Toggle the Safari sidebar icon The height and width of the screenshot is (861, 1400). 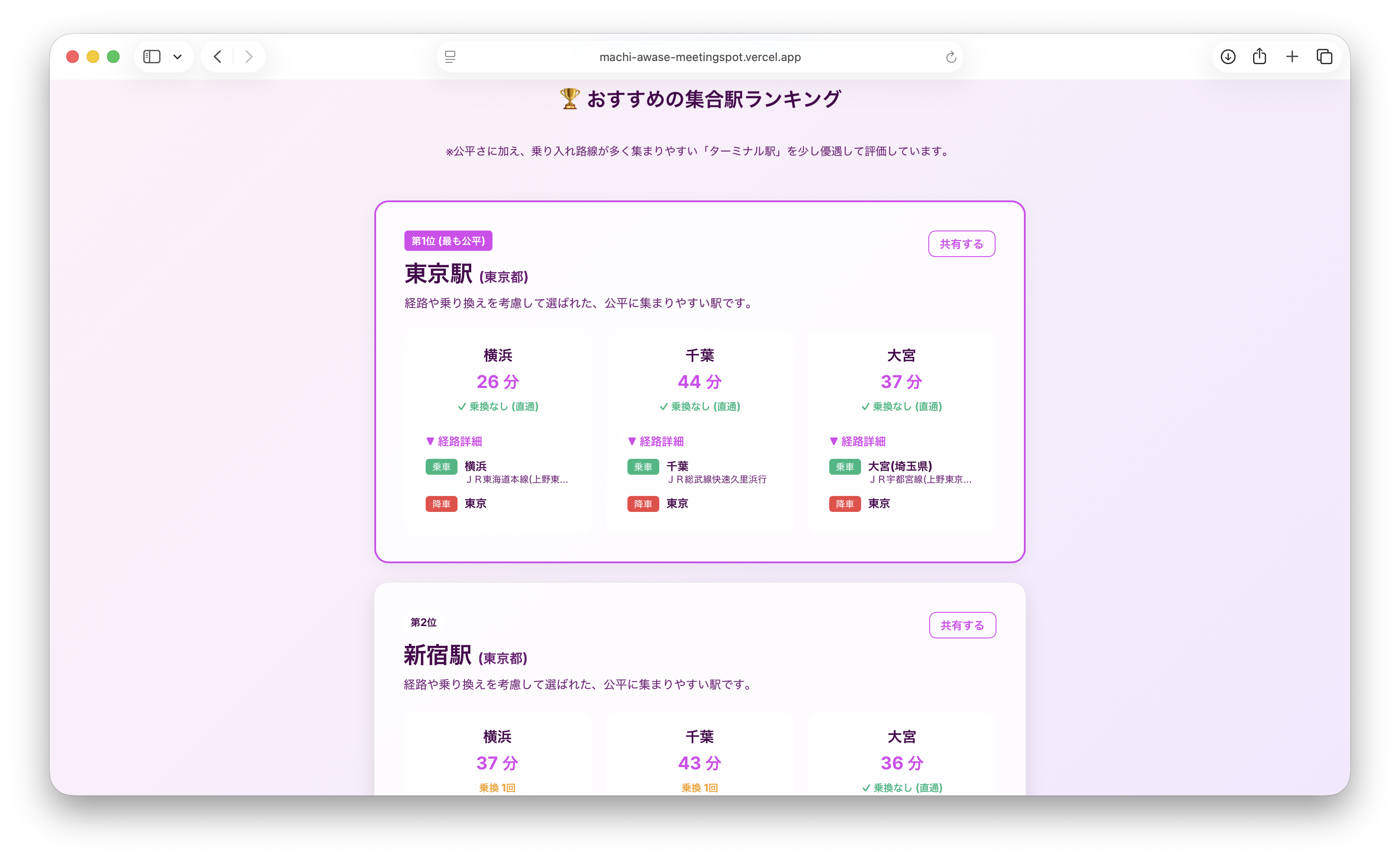coord(151,56)
